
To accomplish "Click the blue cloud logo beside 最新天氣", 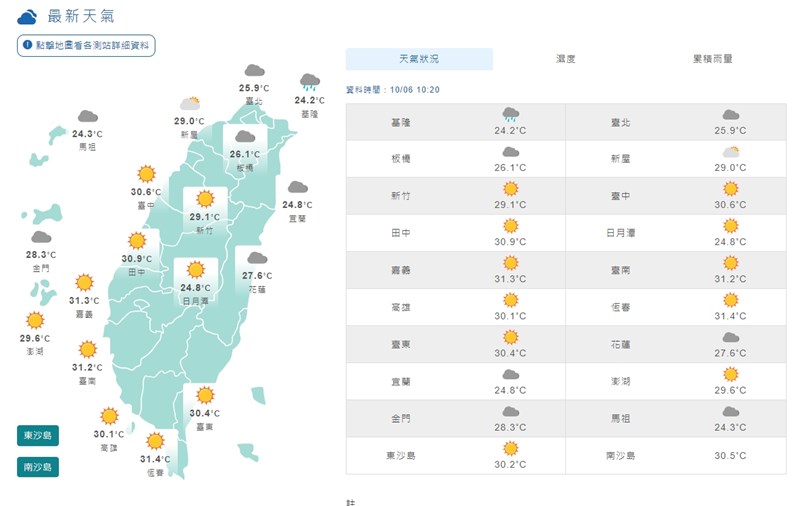I will (x=28, y=16).
